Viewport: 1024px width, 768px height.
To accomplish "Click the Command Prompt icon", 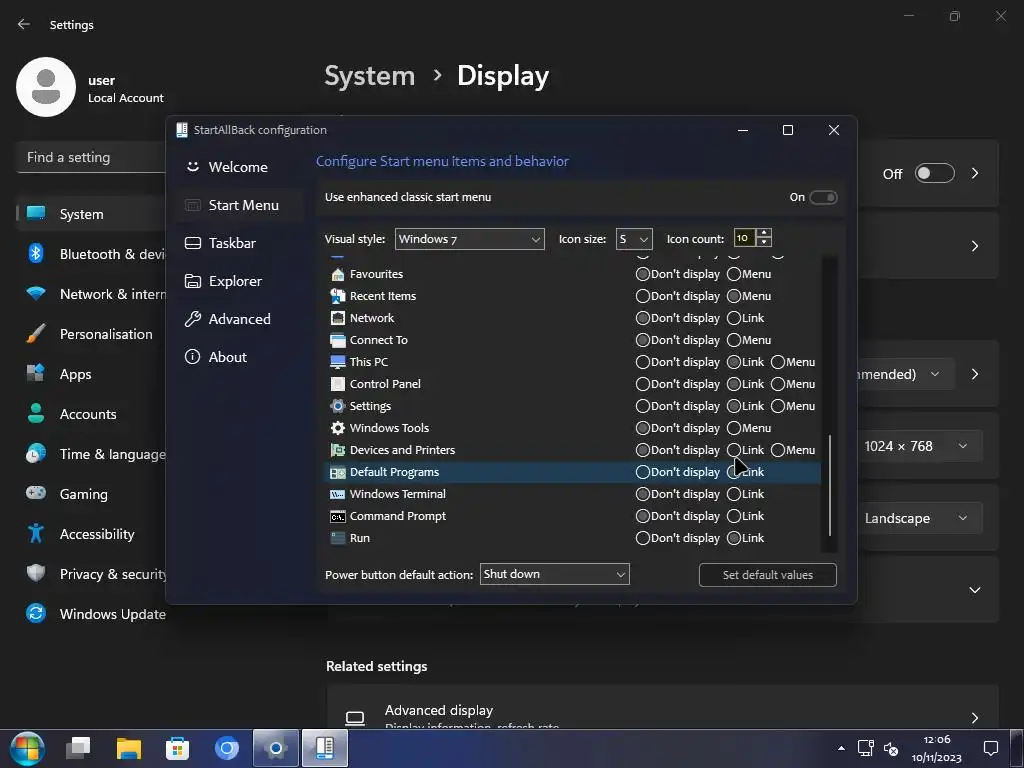I will (338, 516).
